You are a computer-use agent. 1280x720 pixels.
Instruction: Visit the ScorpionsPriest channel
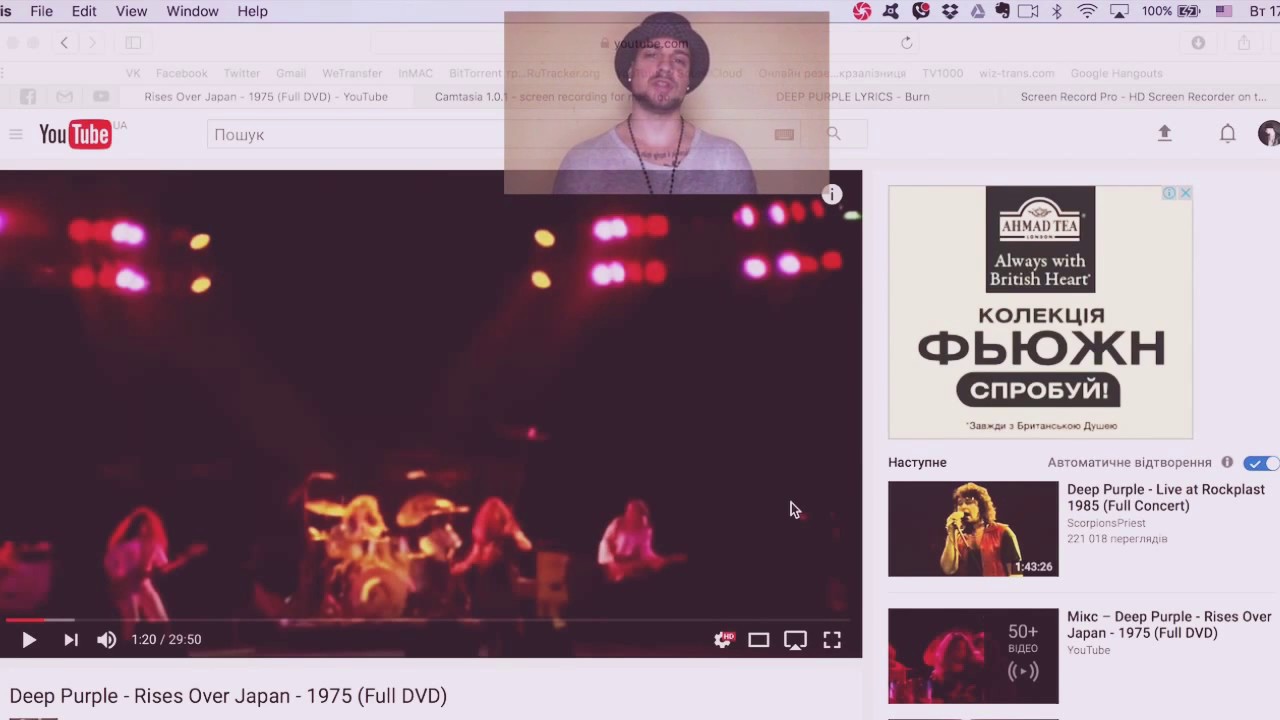1106,523
